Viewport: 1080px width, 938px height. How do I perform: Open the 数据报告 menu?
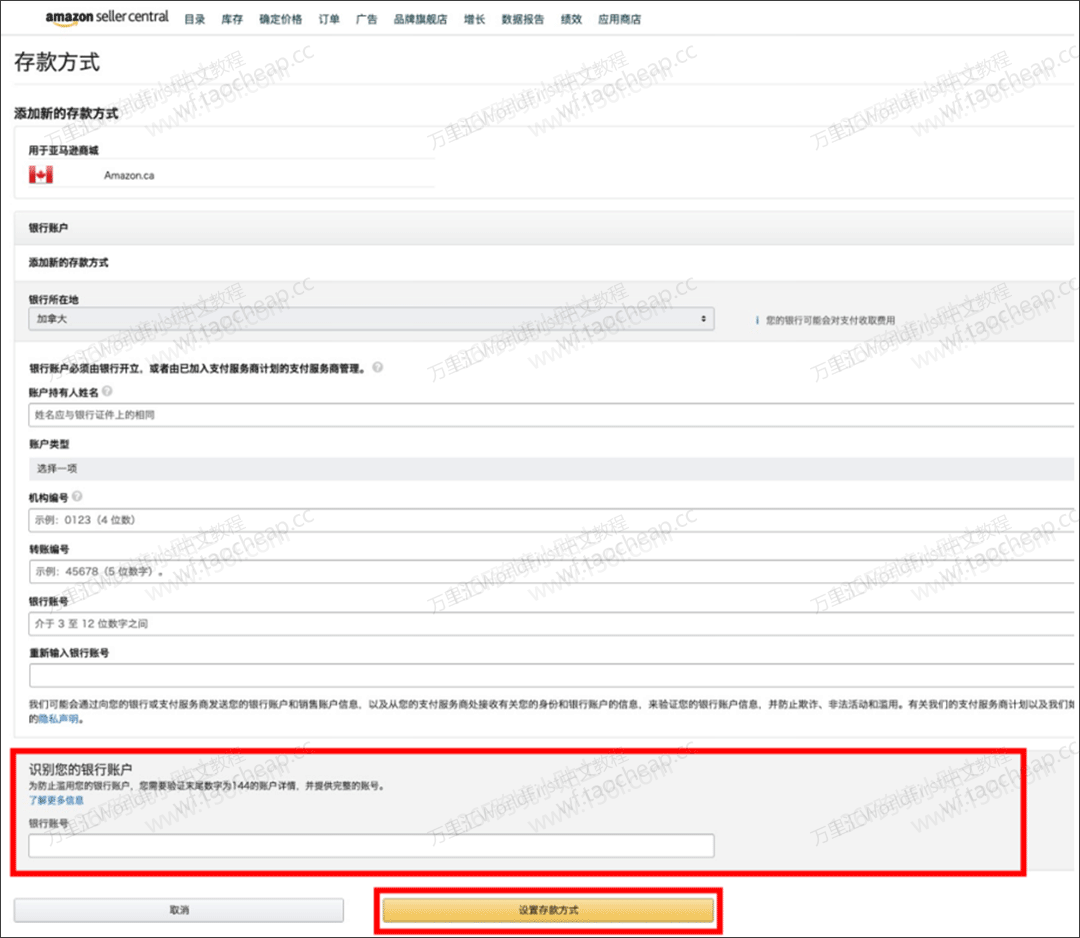coord(523,19)
